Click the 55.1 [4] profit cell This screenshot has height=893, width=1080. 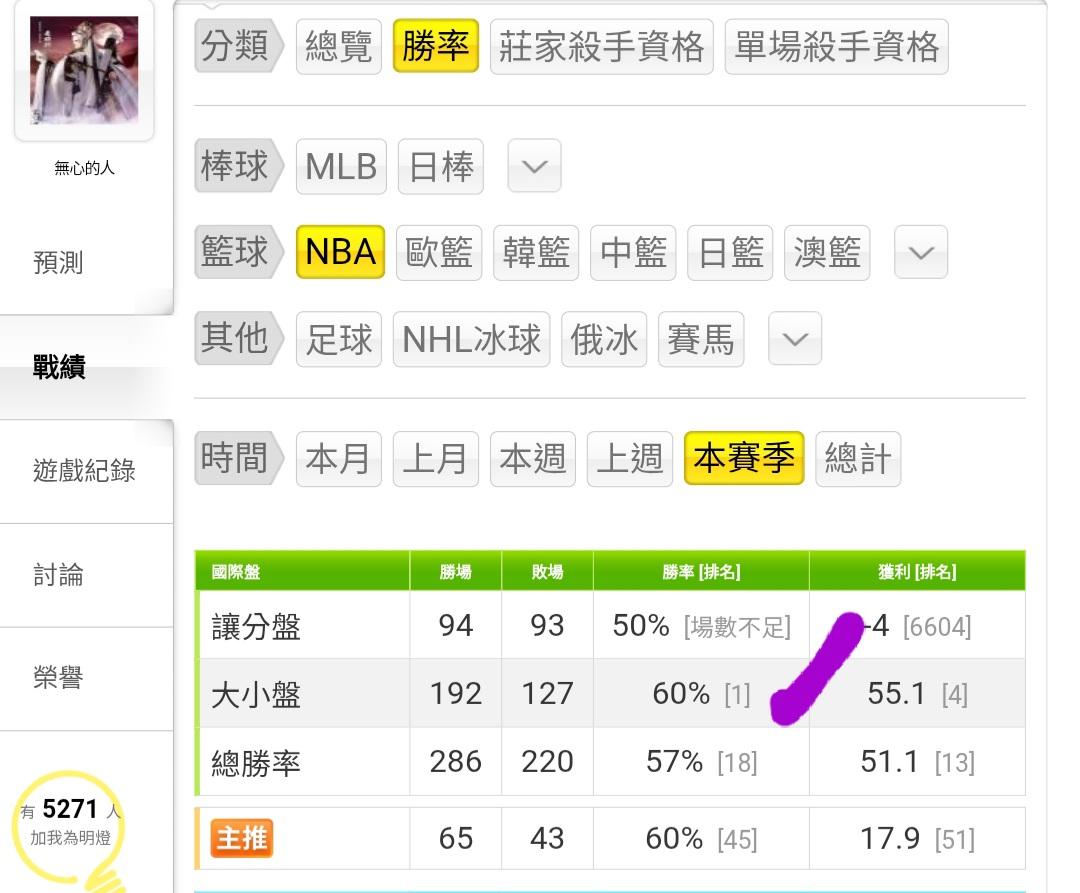917,693
